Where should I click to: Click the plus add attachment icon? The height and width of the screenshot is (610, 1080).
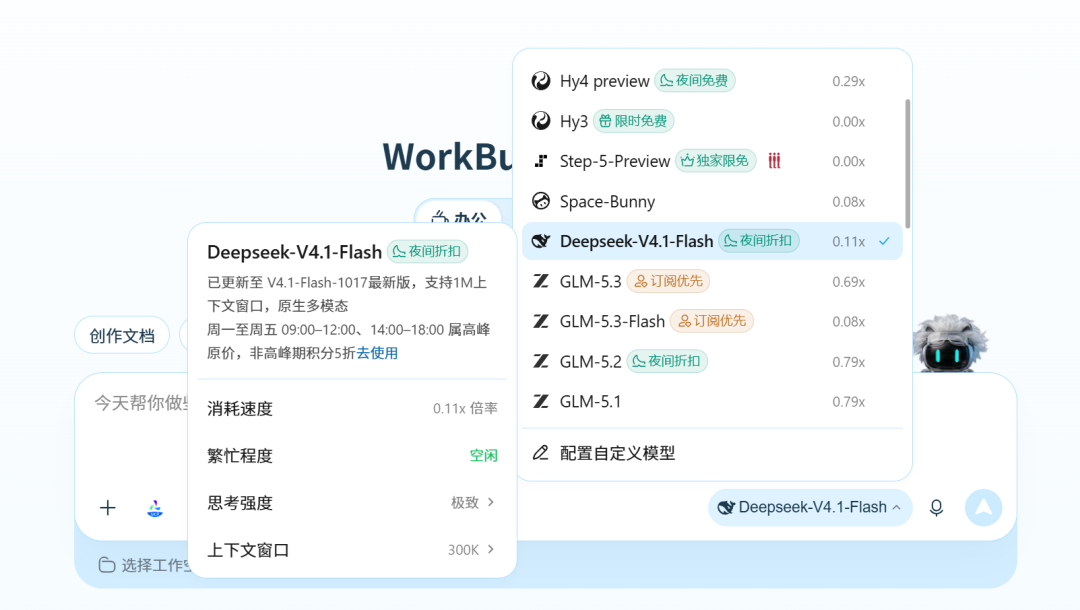pos(107,508)
